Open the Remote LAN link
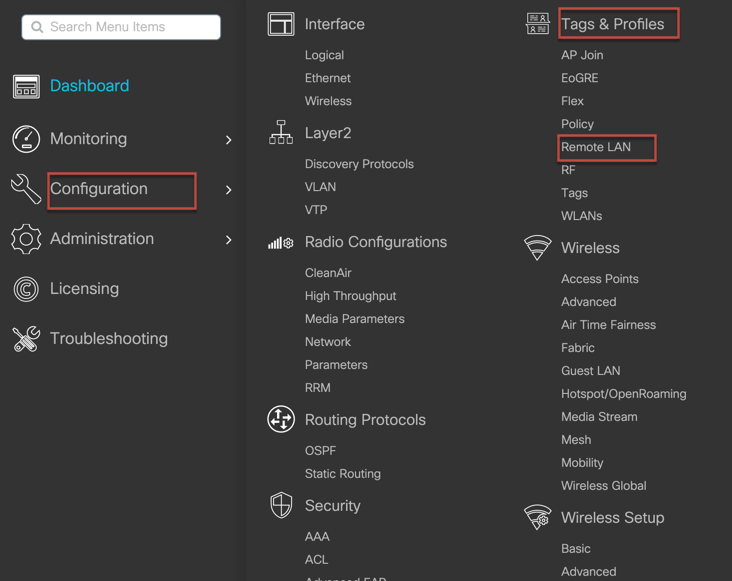Image resolution: width=732 pixels, height=581 pixels. [x=596, y=147]
